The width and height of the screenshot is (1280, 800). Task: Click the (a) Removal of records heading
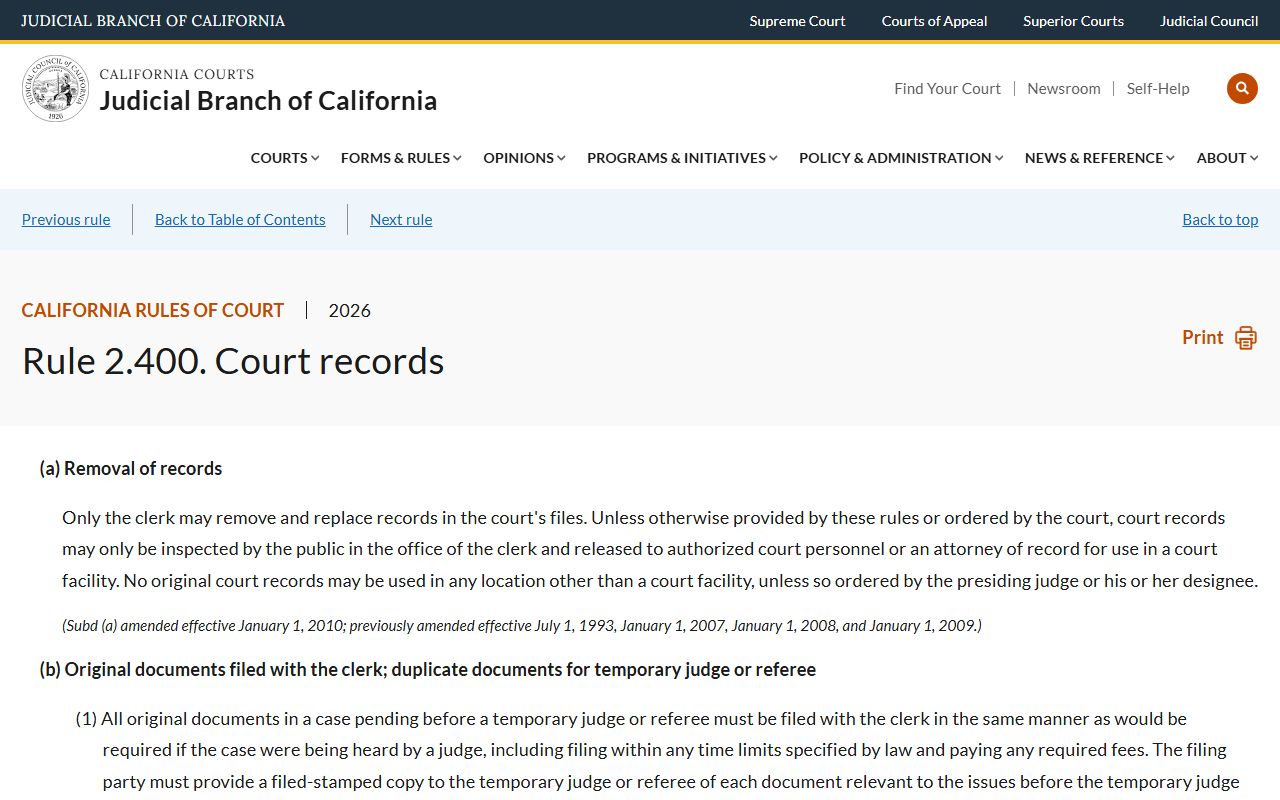click(x=131, y=469)
